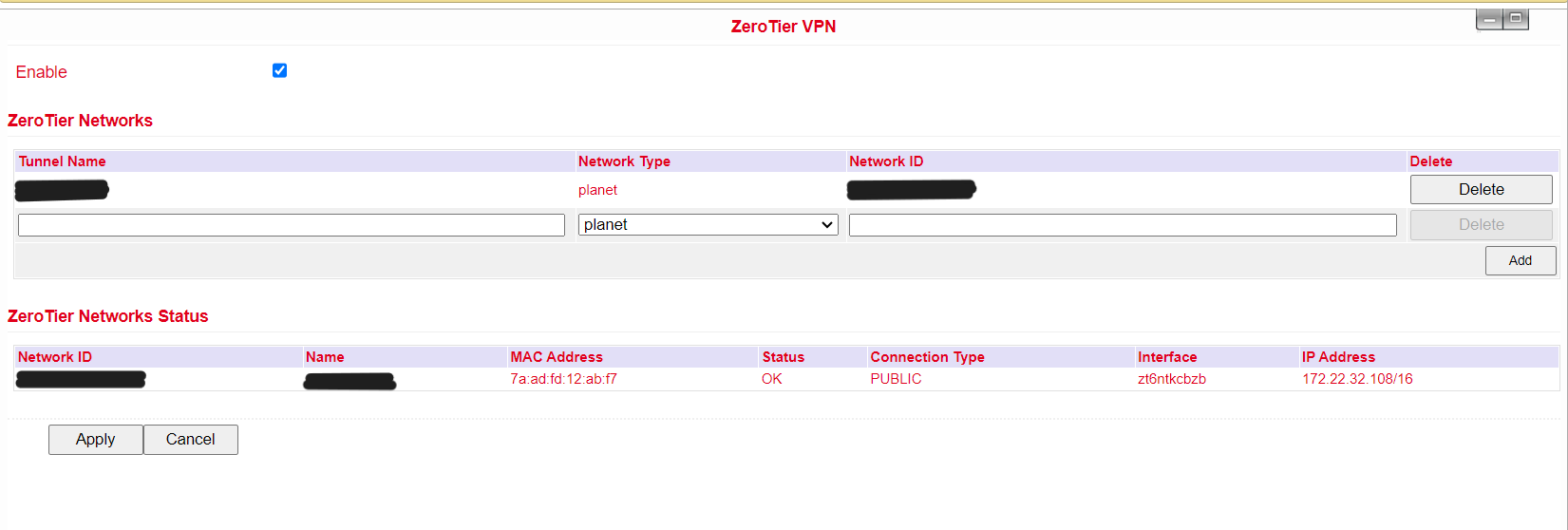The height and width of the screenshot is (530, 1568).
Task: Click the PUBLIC connection type value
Action: tap(896, 379)
